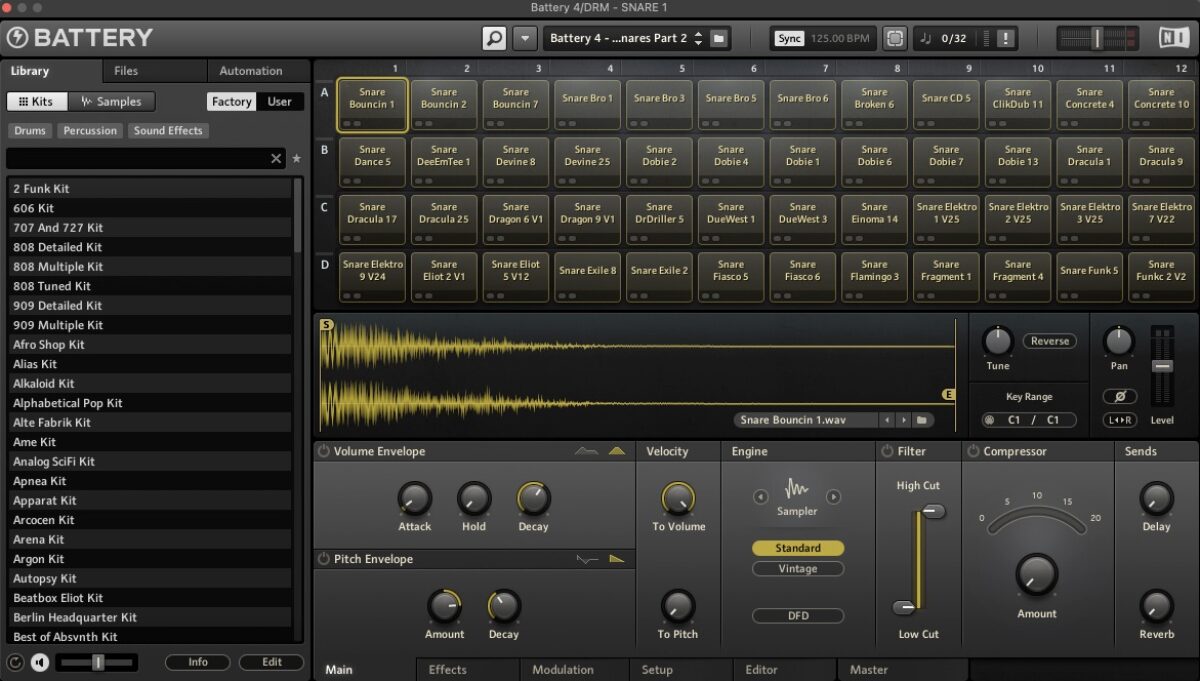Toggle the speaker prehear icon

click(40, 662)
